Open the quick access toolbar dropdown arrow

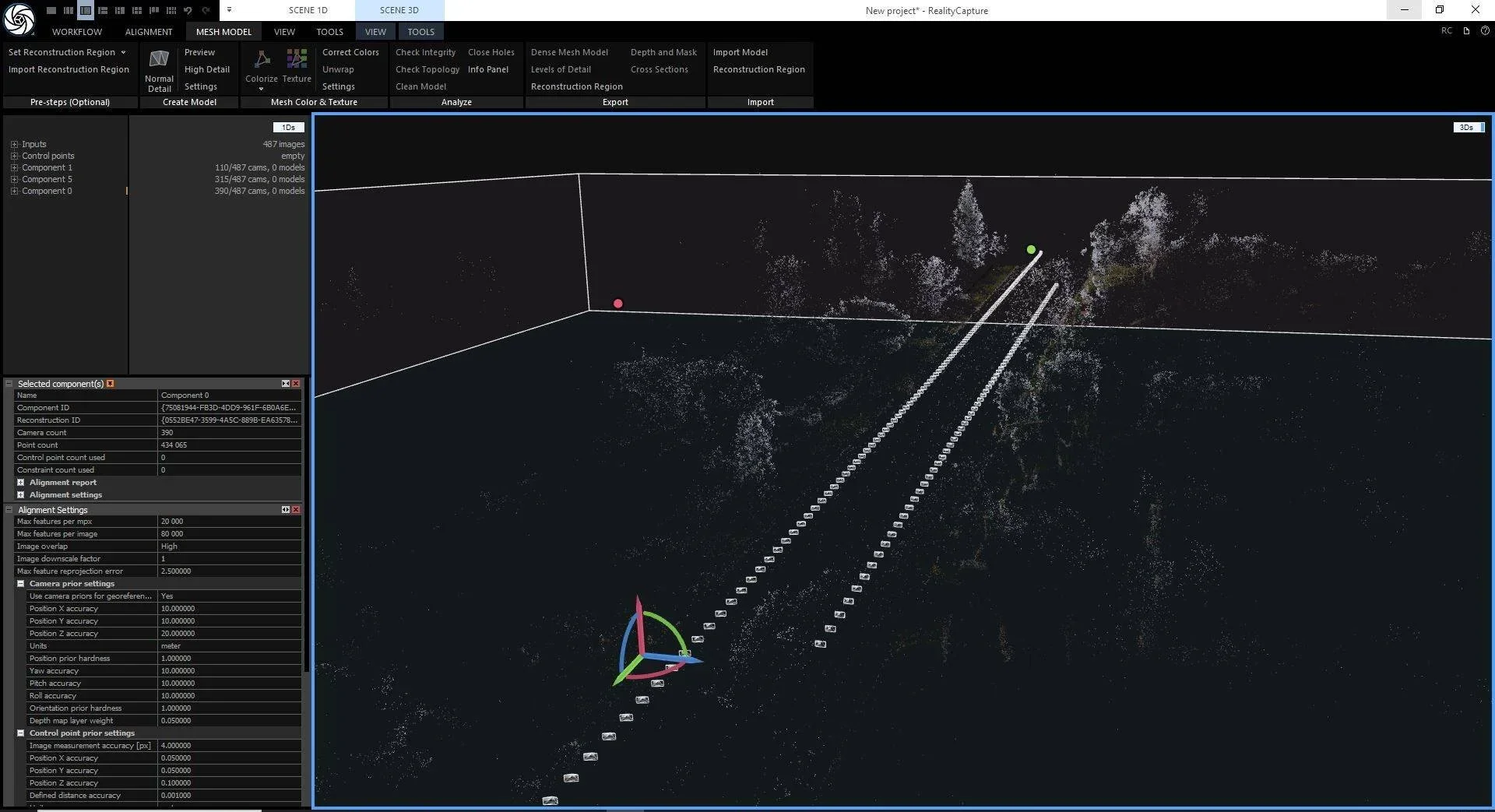[229, 10]
